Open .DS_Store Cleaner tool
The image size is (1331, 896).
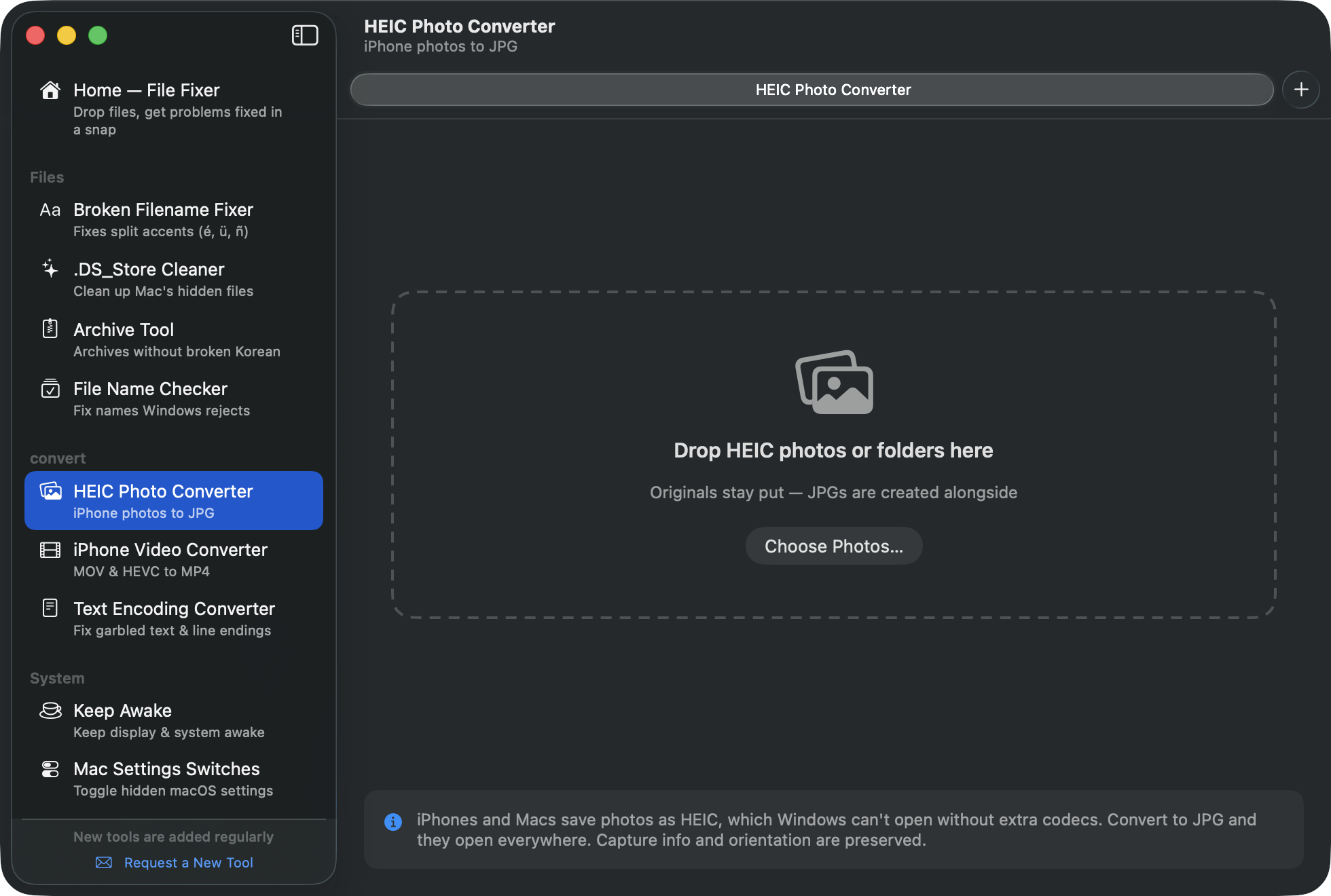(174, 280)
